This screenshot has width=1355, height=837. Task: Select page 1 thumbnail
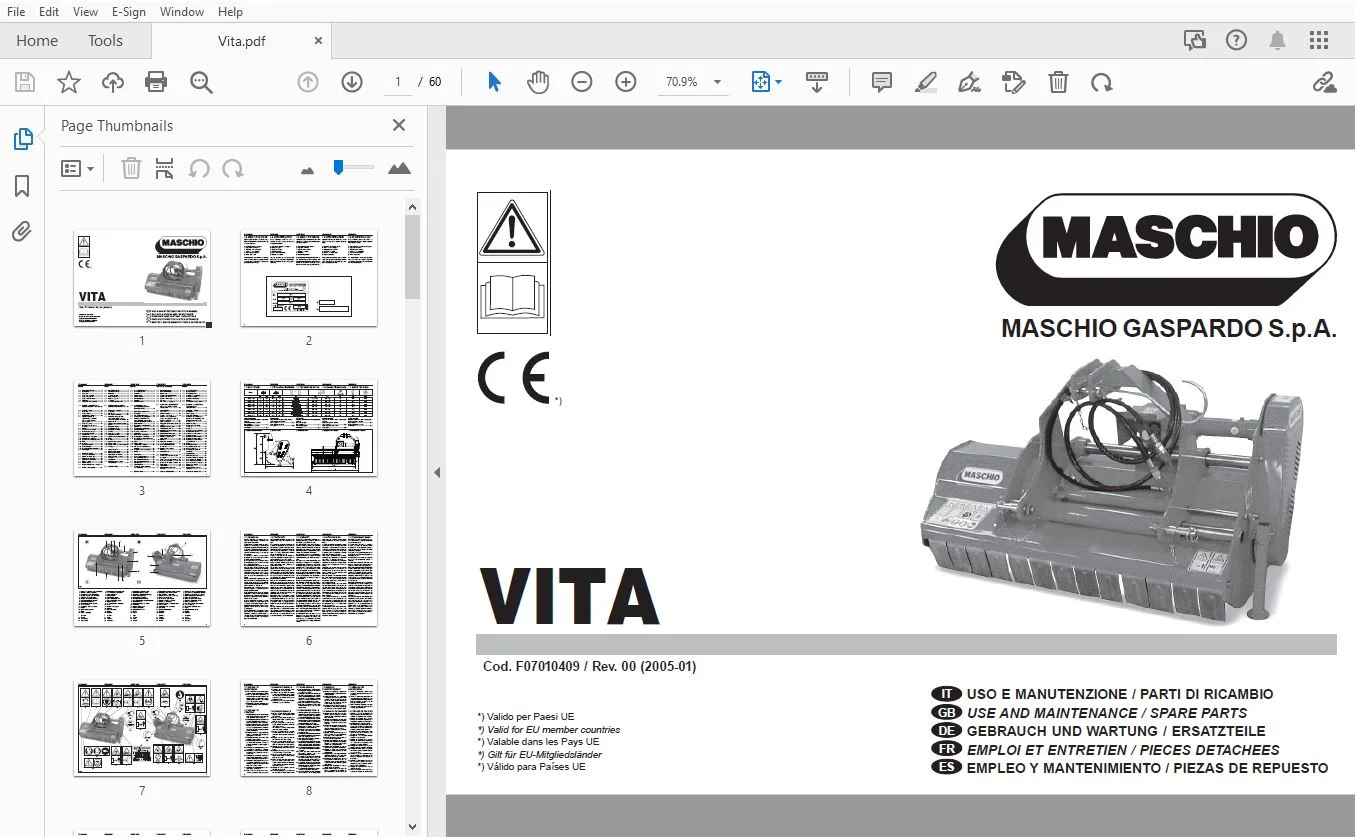[x=142, y=277]
